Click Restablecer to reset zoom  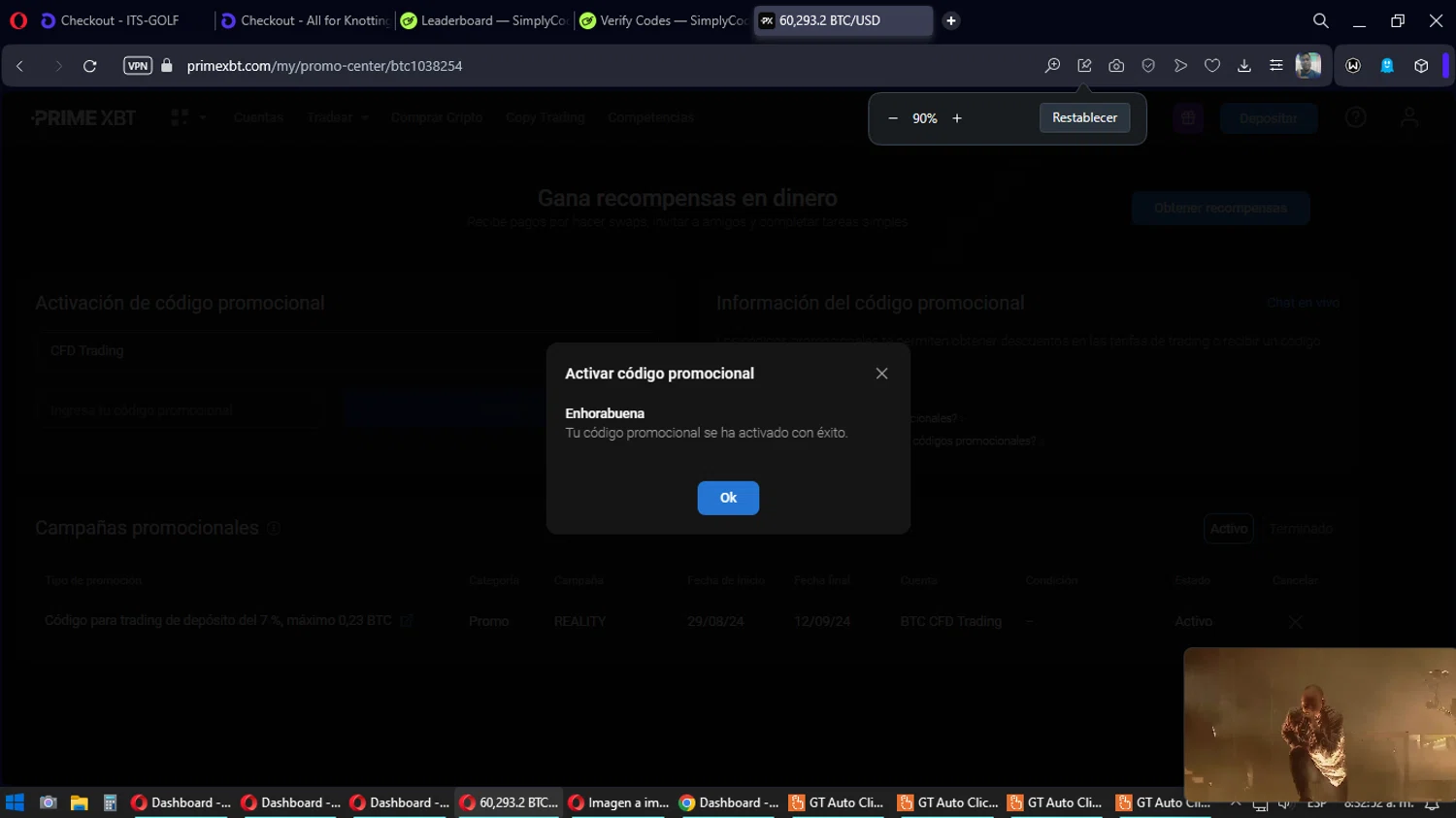click(1084, 117)
